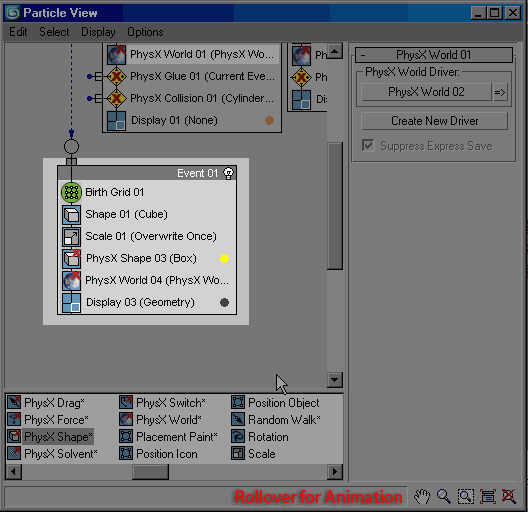Screen dimensions: 528x512
Task: Click the Shape 01 cube icon
Action: pos(71,215)
